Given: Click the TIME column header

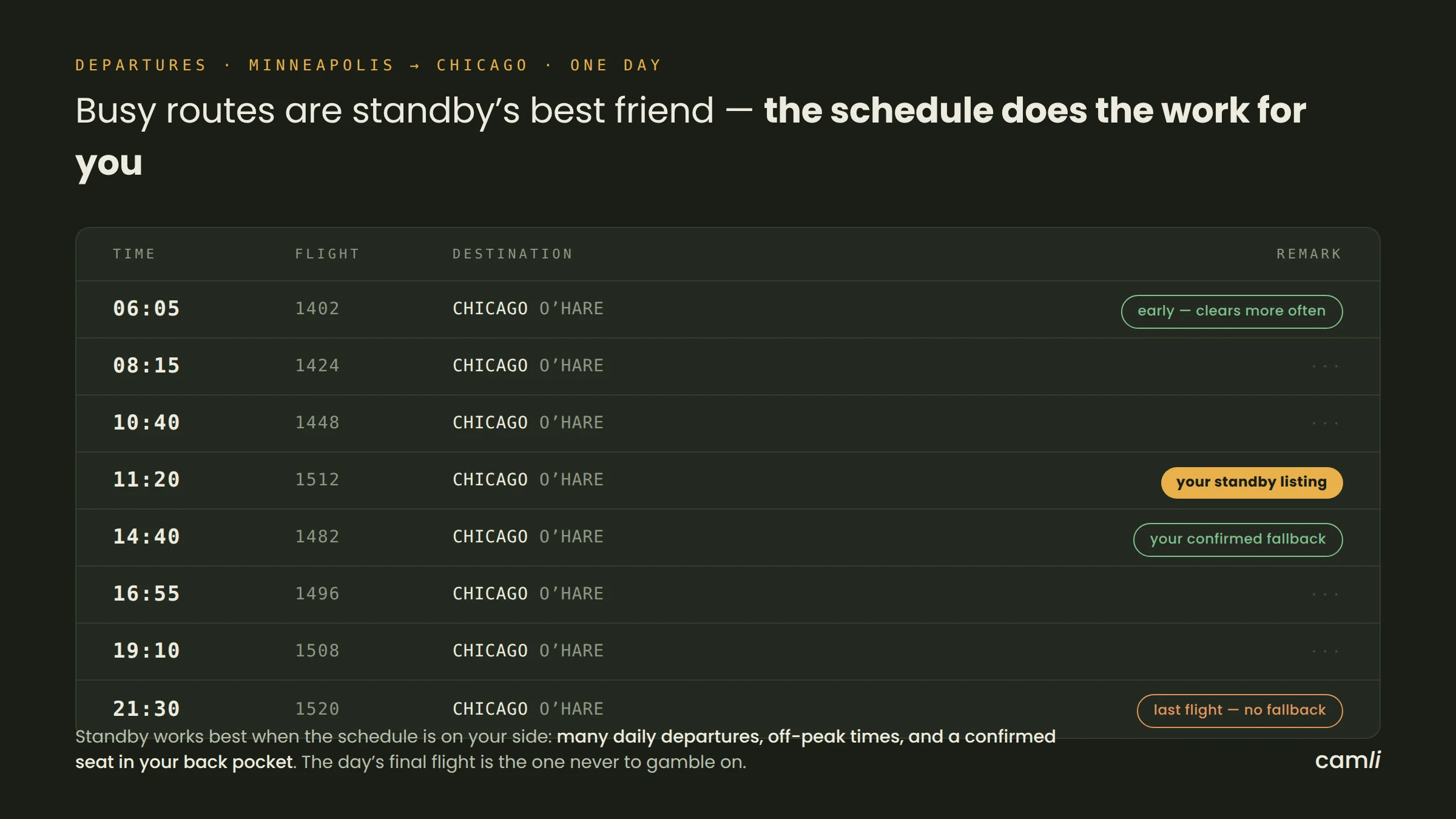Looking at the screenshot, I should click(134, 254).
